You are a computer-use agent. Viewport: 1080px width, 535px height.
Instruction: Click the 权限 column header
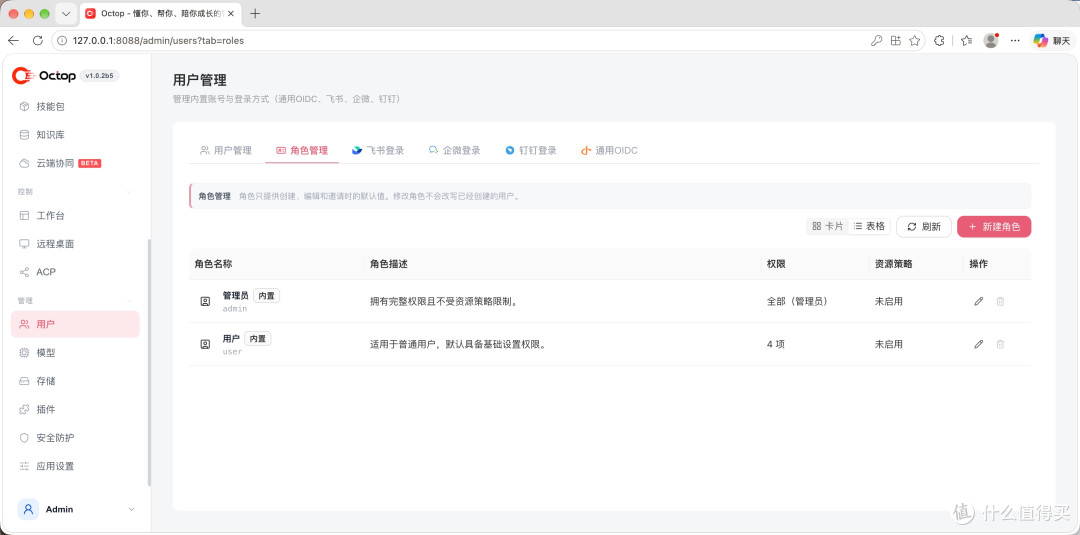pyautogui.click(x=777, y=264)
